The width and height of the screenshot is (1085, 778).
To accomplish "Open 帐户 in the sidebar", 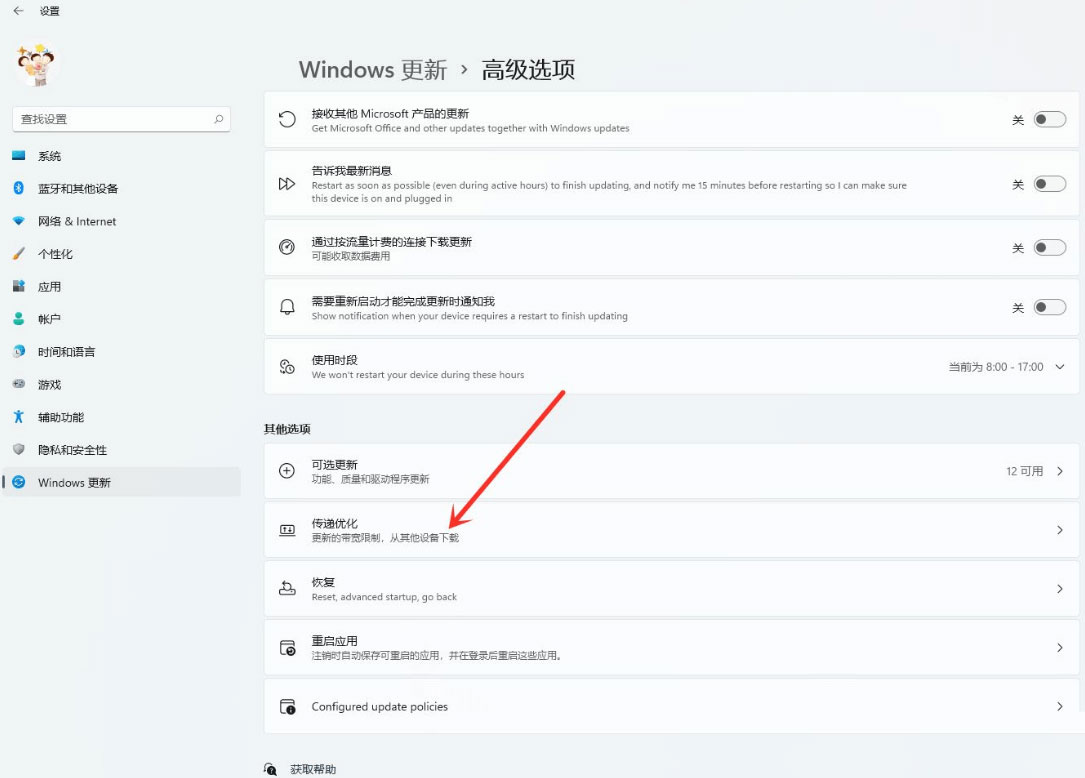I will point(121,319).
